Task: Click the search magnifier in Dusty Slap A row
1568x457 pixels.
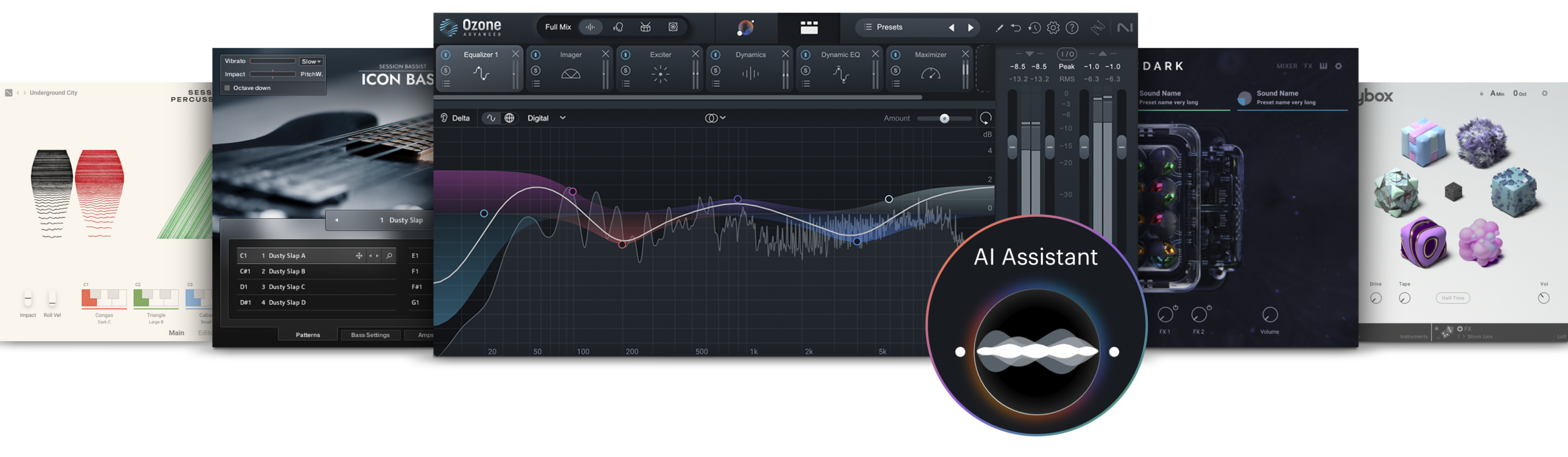Action: point(389,255)
